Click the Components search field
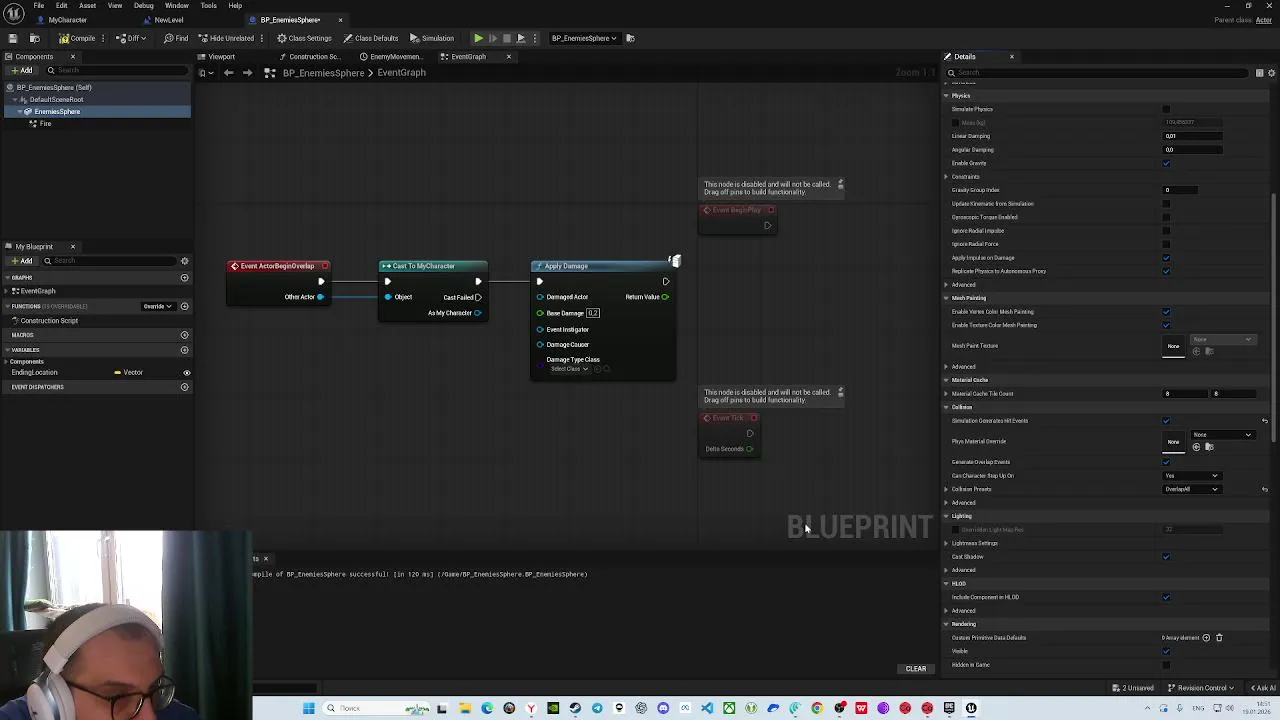 [x=116, y=71]
